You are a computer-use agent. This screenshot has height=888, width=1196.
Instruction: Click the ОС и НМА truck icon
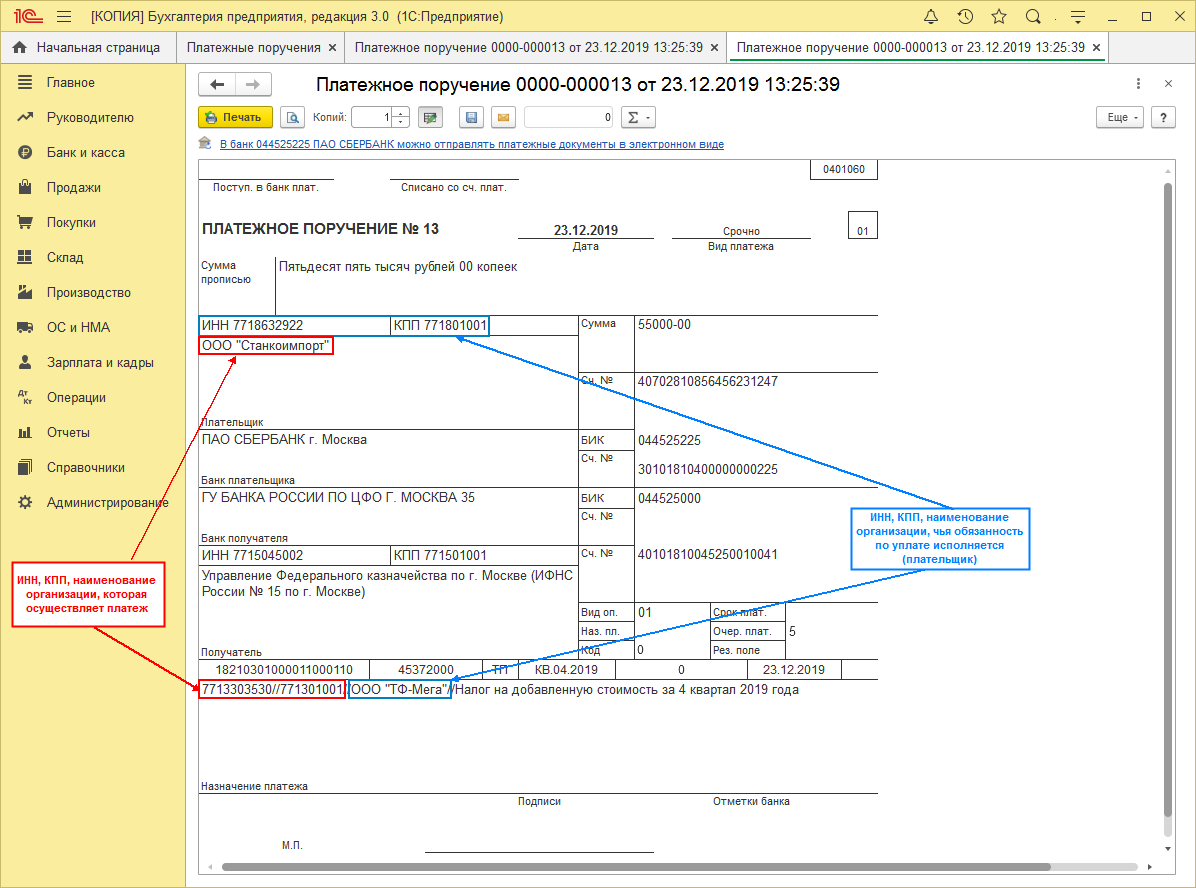[x=25, y=327]
